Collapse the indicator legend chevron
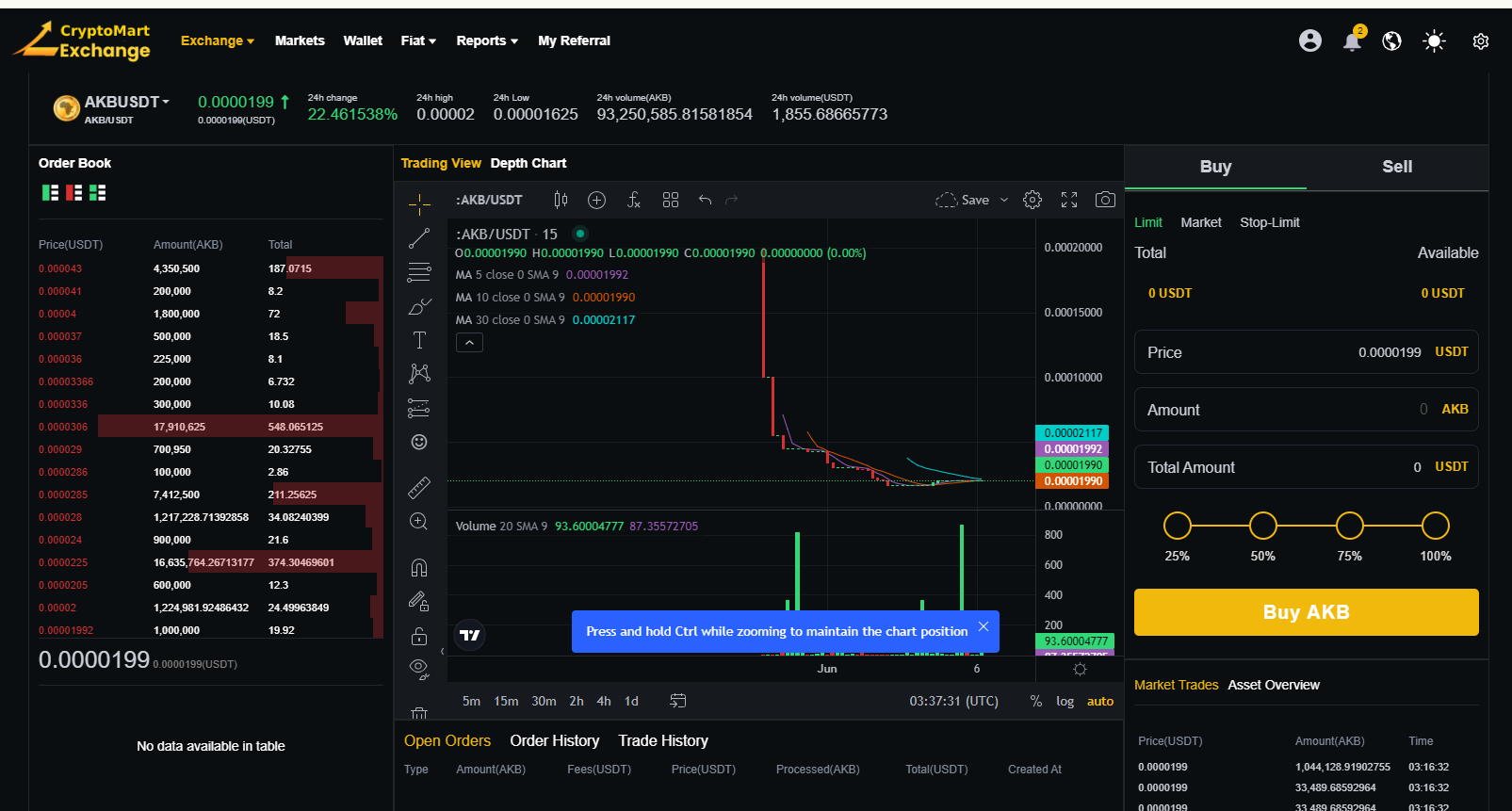The image size is (1512, 811). pyautogui.click(x=469, y=343)
